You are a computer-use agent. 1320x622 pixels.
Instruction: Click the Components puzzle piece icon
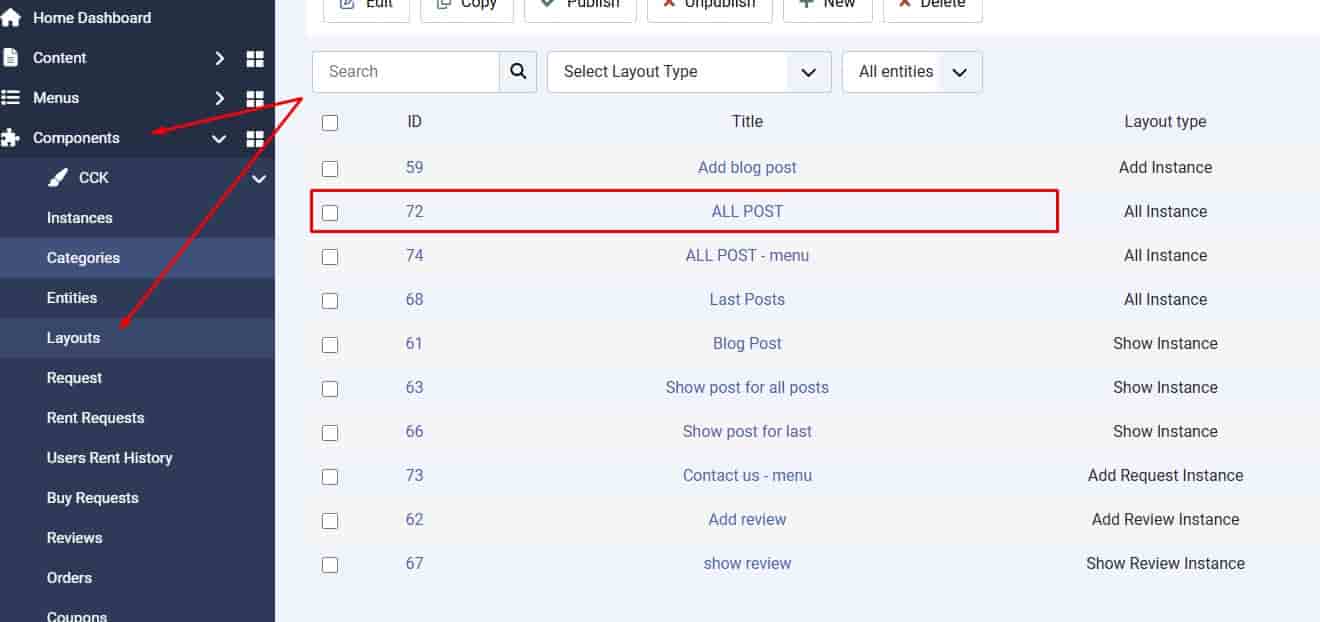click(x=11, y=138)
